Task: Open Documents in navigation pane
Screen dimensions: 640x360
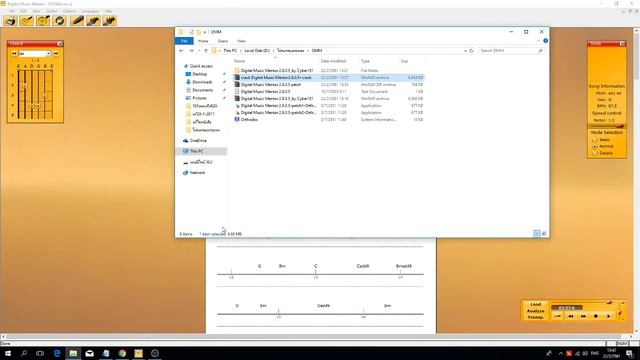Action: 202,90
